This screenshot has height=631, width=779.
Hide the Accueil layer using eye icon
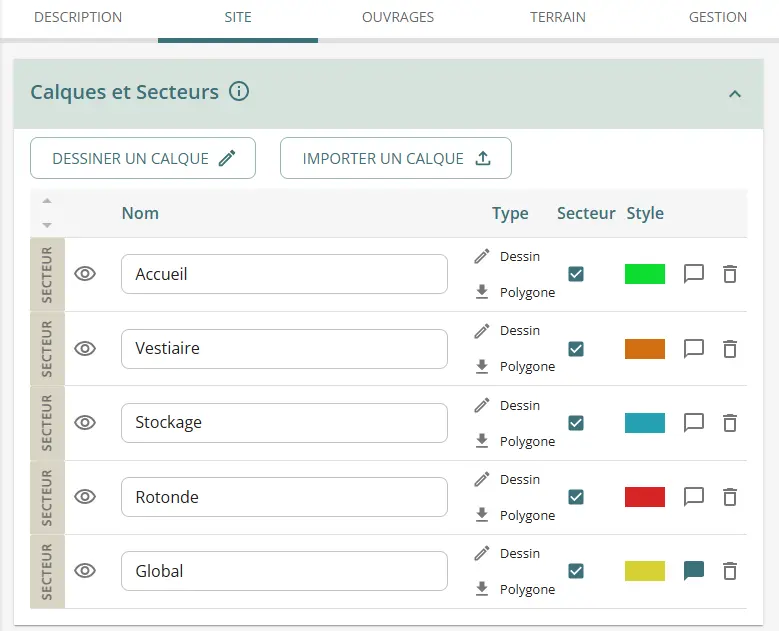coord(86,274)
